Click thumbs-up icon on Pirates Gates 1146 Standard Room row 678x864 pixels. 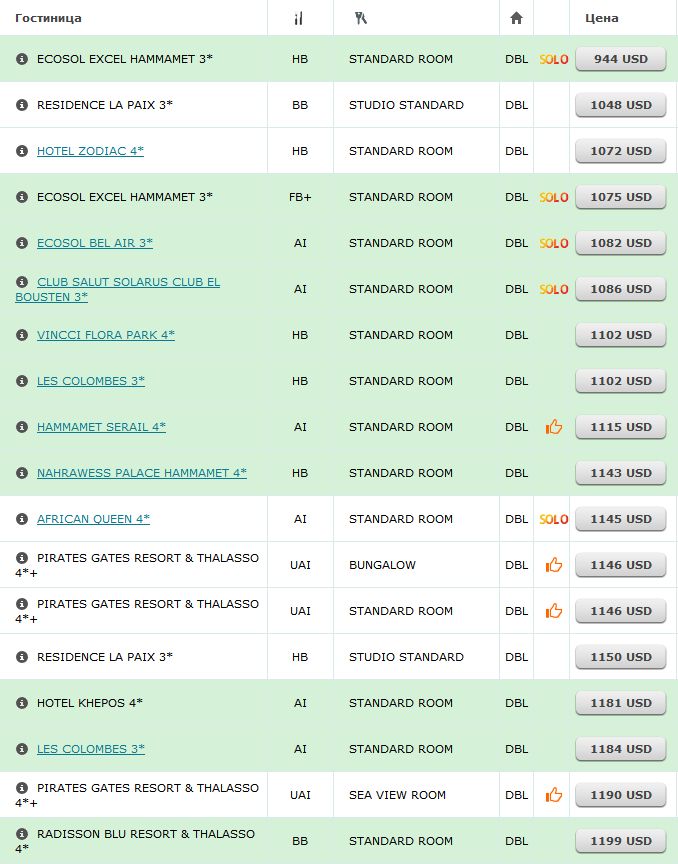(554, 611)
